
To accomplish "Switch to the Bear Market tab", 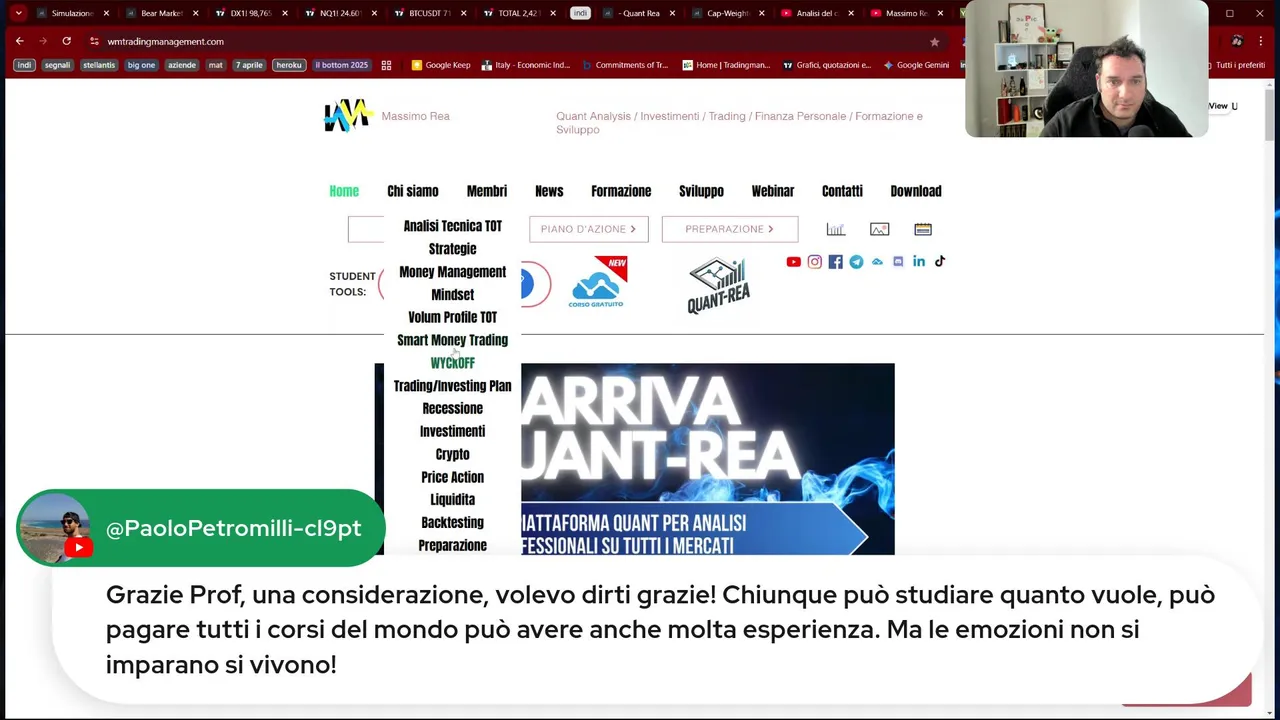I will [161, 13].
